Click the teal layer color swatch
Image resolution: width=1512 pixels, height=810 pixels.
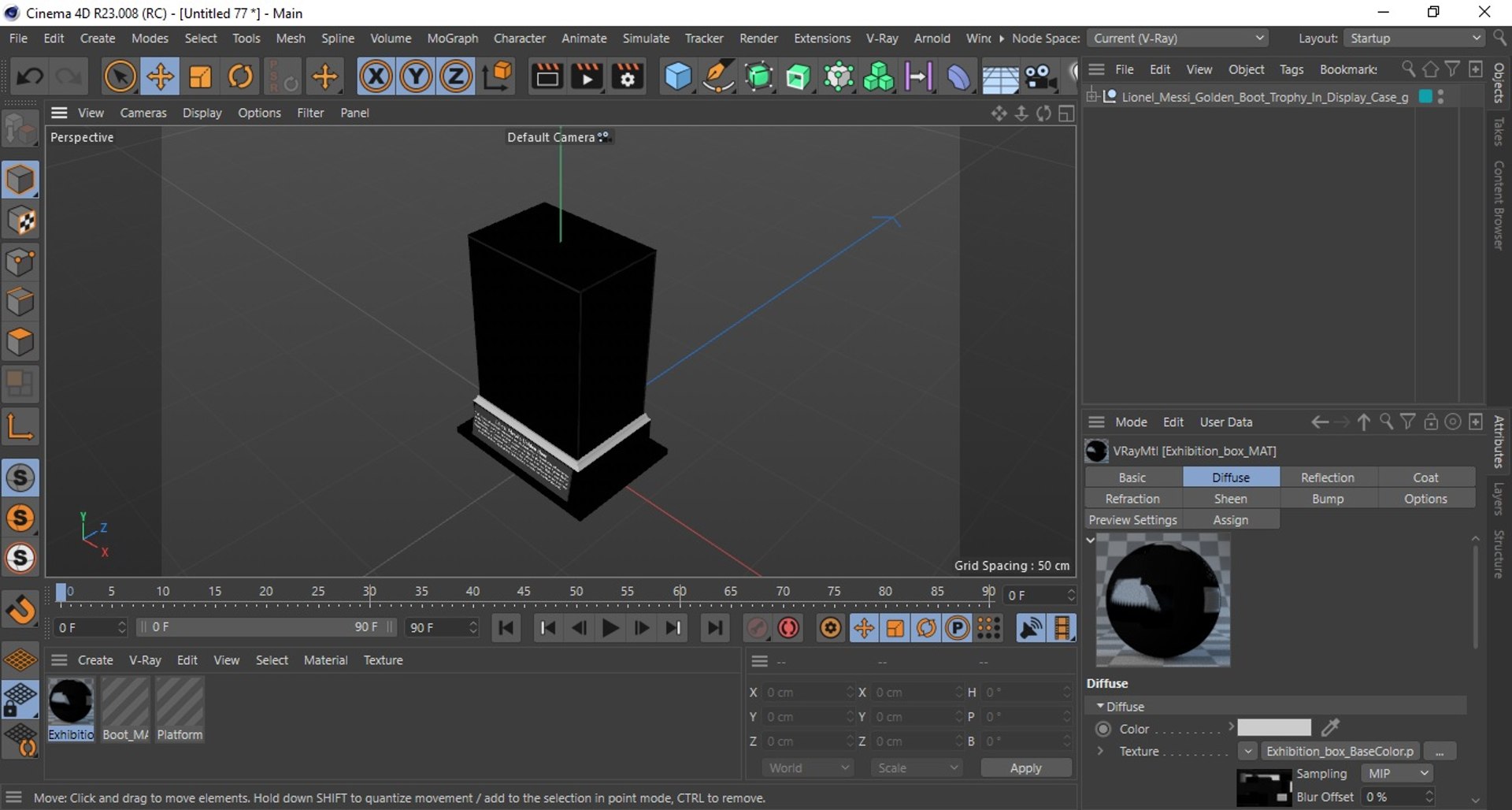(1425, 97)
